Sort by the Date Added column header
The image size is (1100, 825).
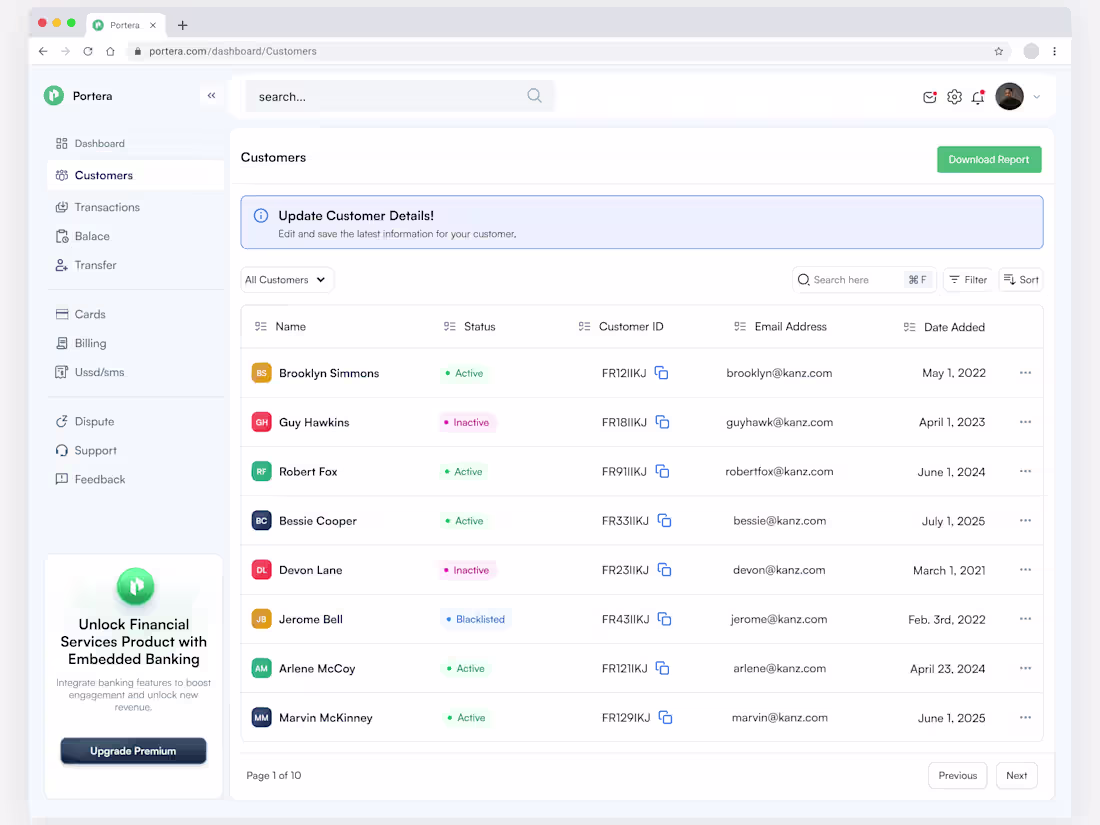(944, 327)
